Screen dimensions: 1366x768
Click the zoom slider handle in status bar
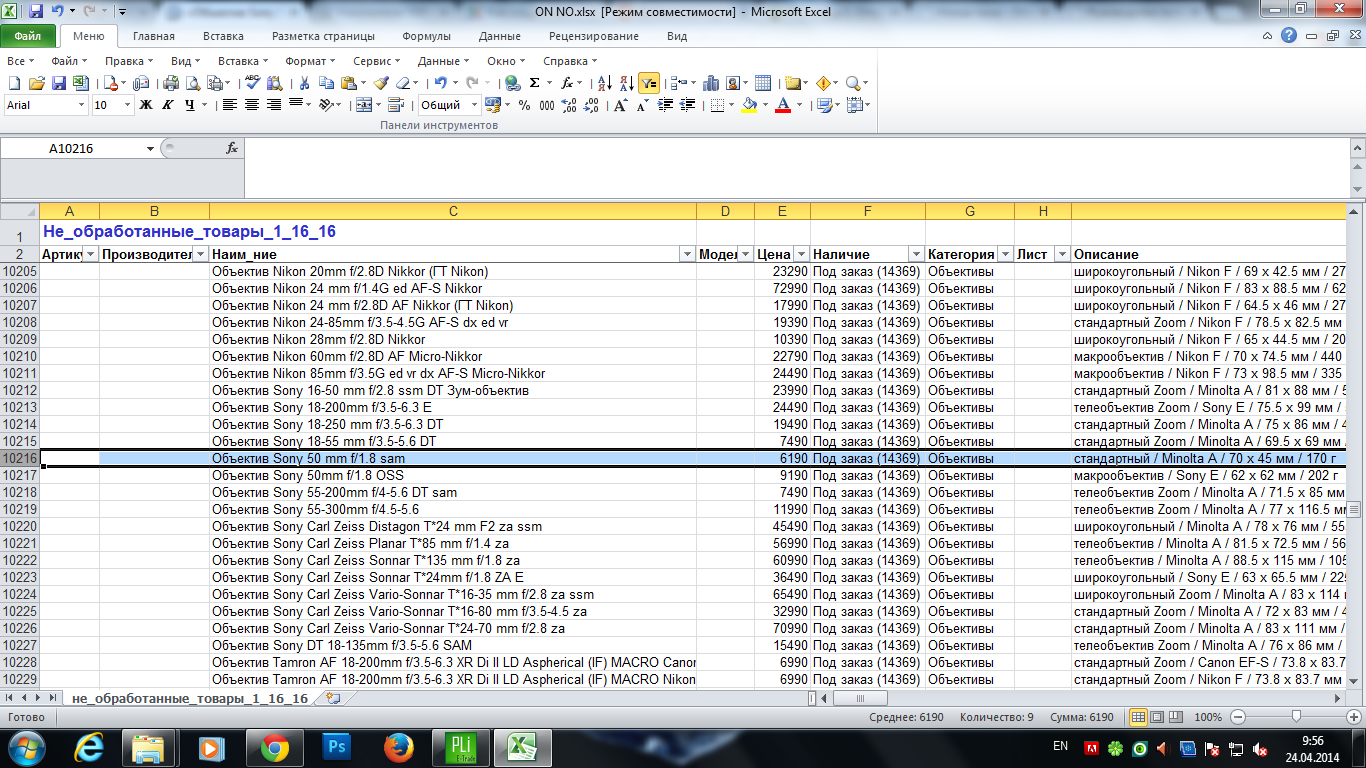(1296, 717)
